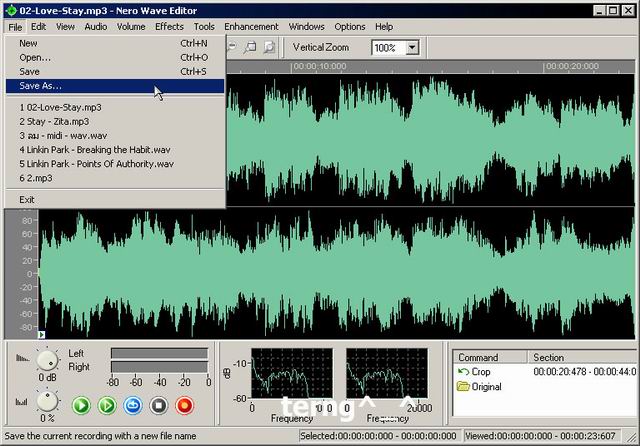Open the Volume menu

131,27
